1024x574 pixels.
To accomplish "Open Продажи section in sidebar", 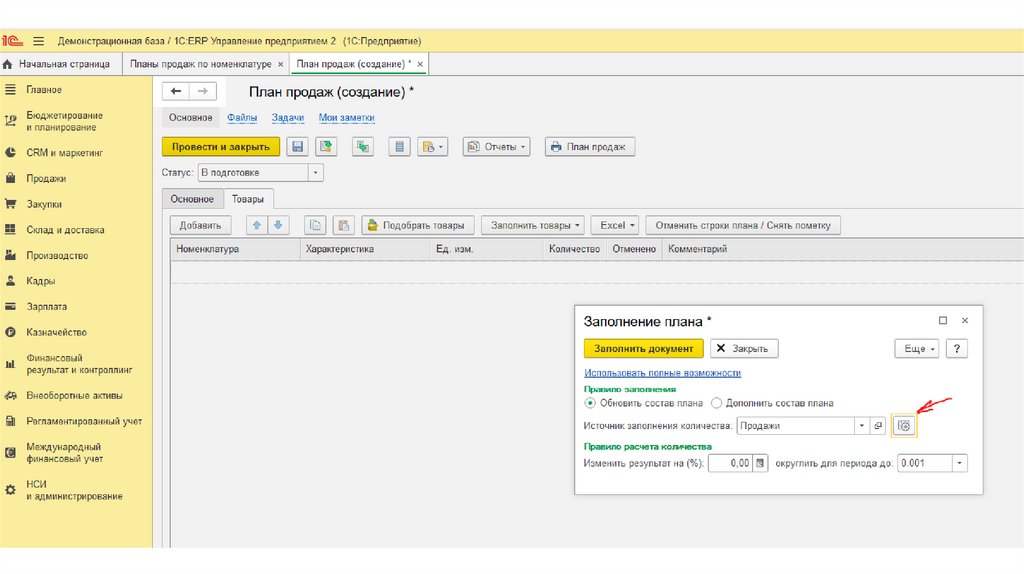I will [46, 178].
